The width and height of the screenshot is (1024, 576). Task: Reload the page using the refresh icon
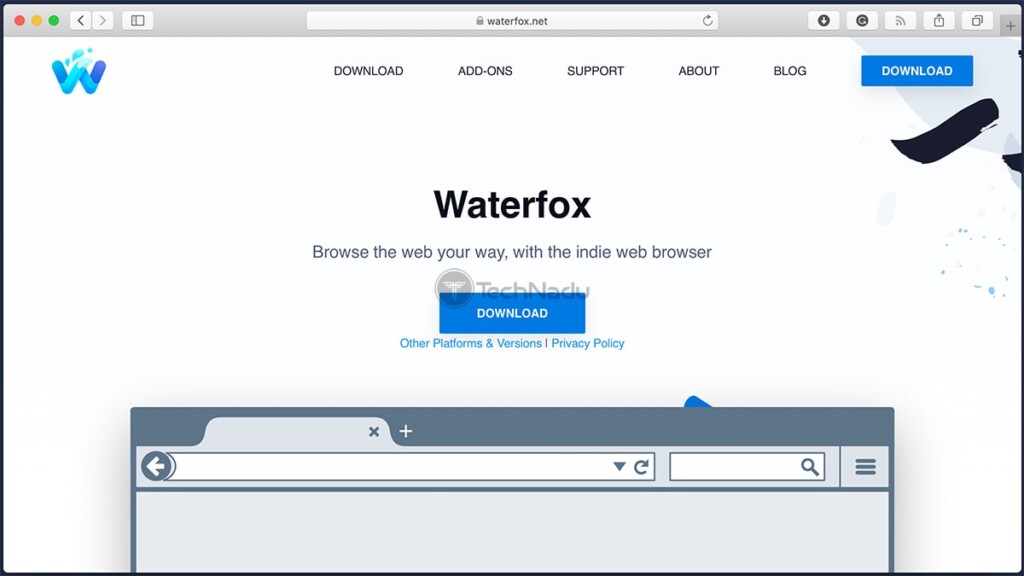click(x=707, y=21)
